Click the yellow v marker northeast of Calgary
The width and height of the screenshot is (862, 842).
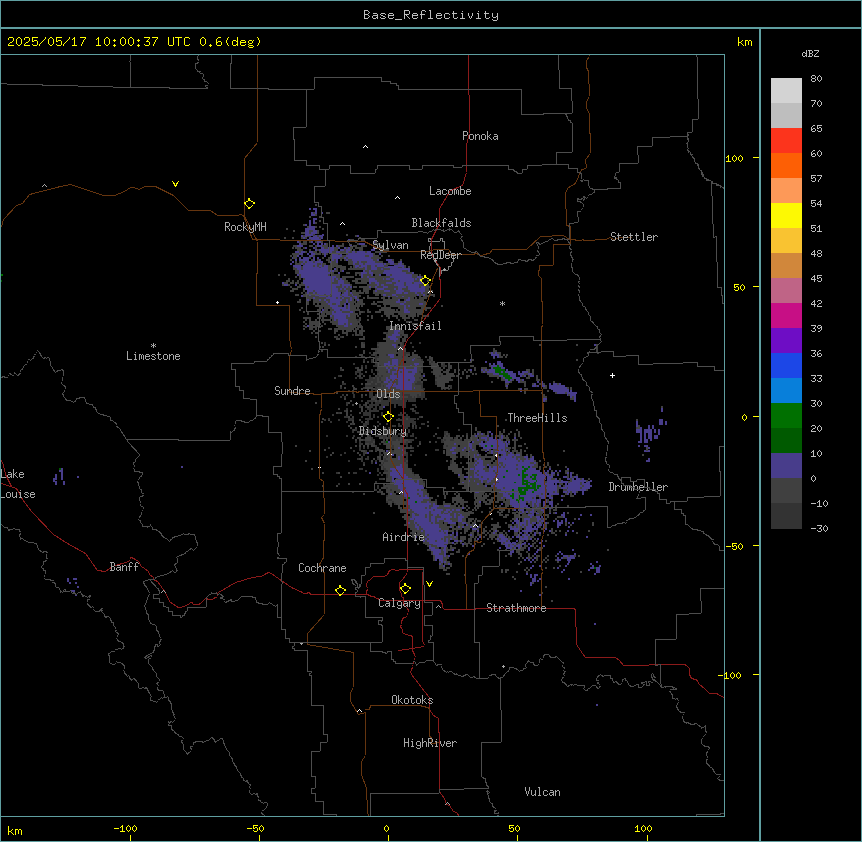[x=429, y=584]
